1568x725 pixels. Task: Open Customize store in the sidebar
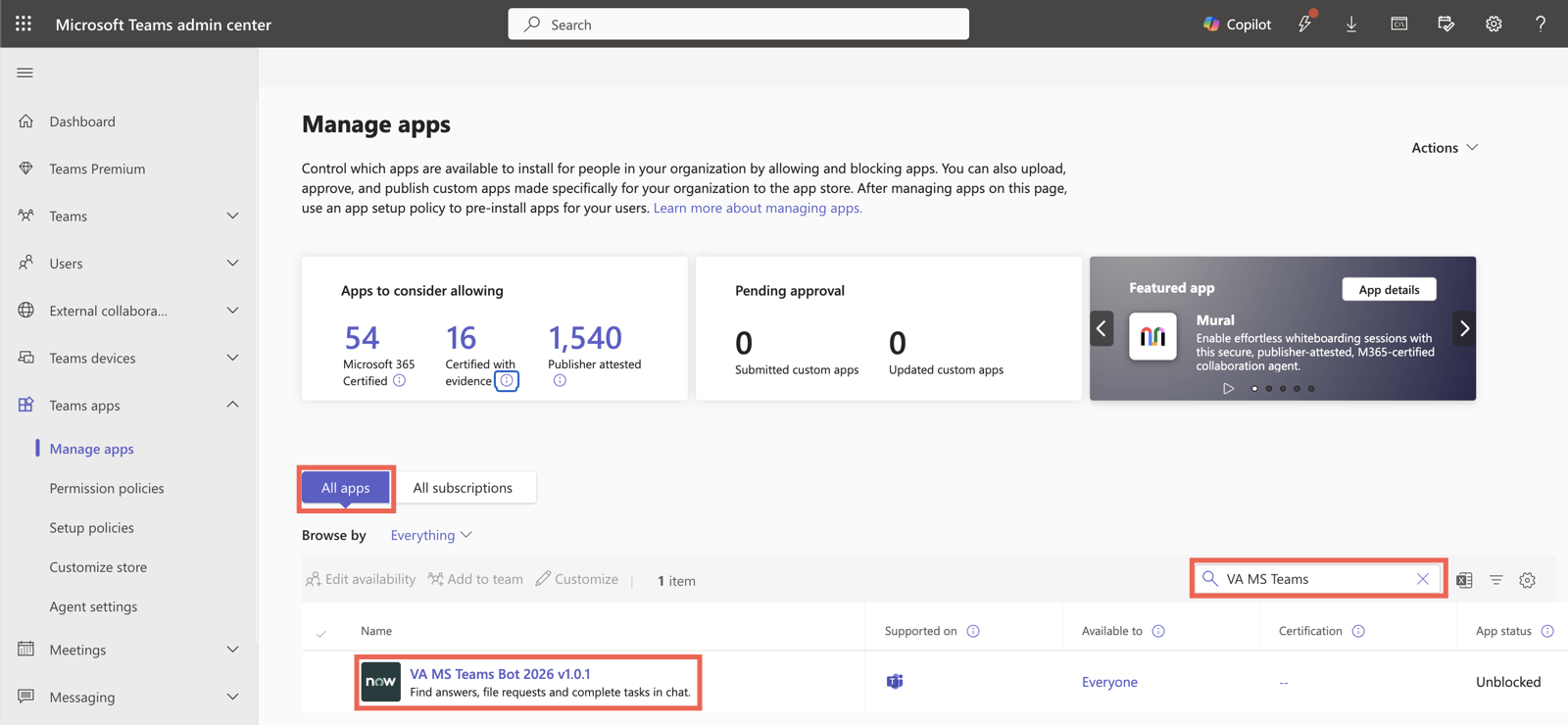pos(98,567)
